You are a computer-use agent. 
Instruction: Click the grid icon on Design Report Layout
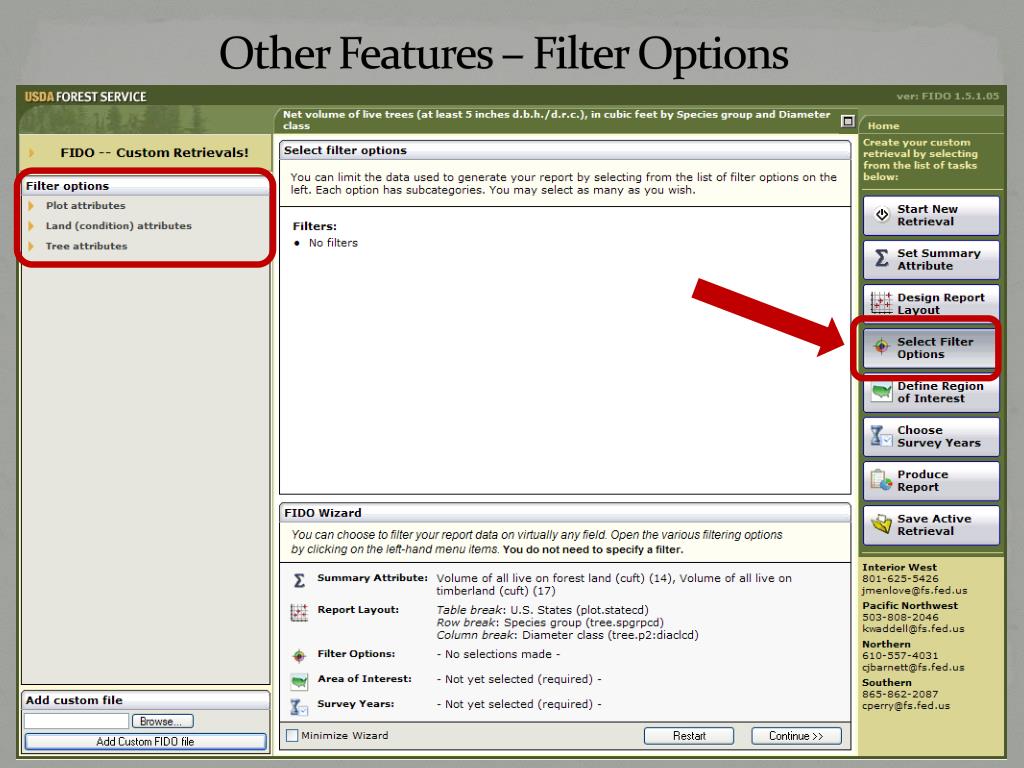pyautogui.click(x=882, y=303)
